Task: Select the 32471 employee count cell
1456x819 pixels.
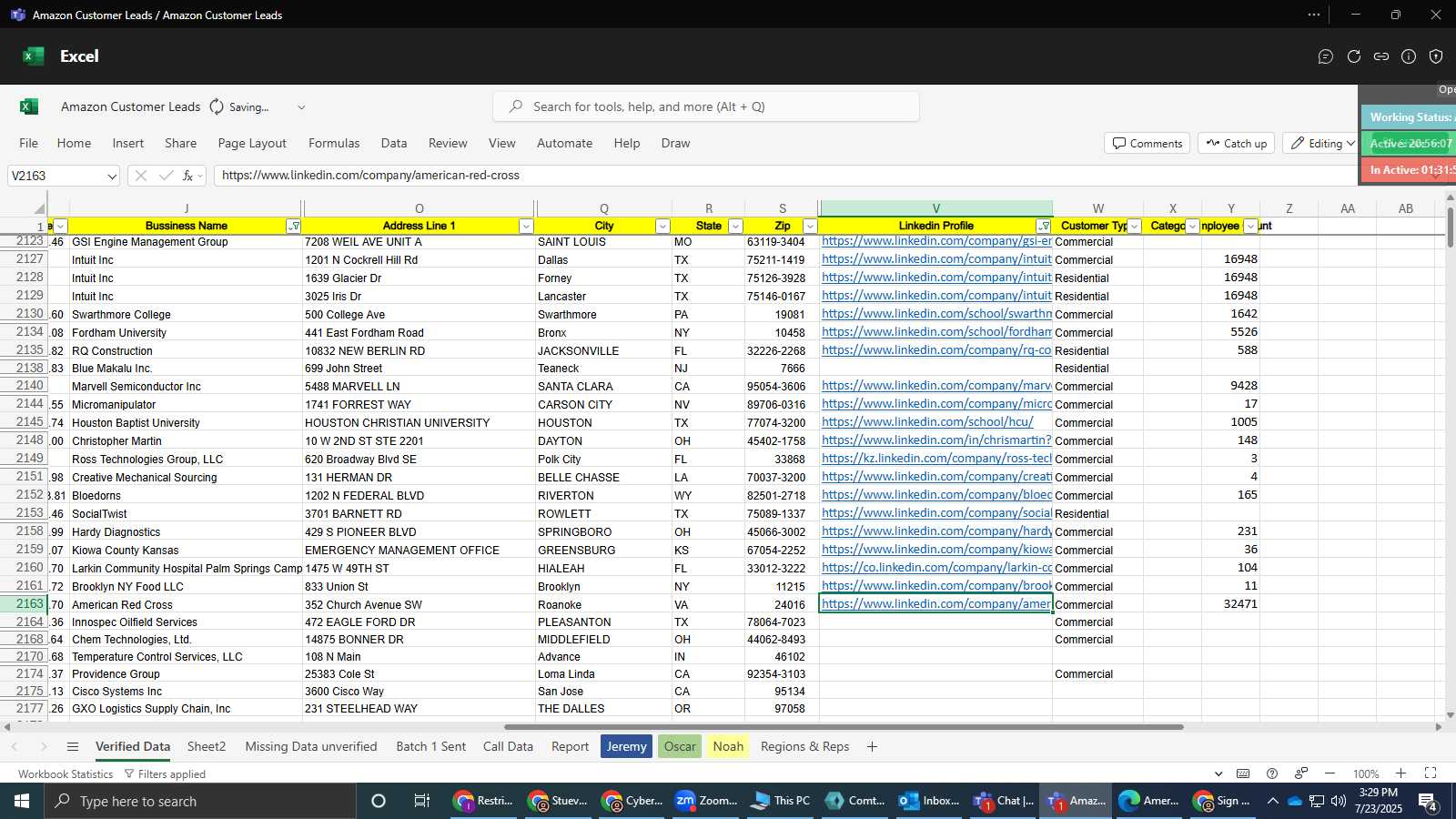Action: pyautogui.click(x=1230, y=604)
